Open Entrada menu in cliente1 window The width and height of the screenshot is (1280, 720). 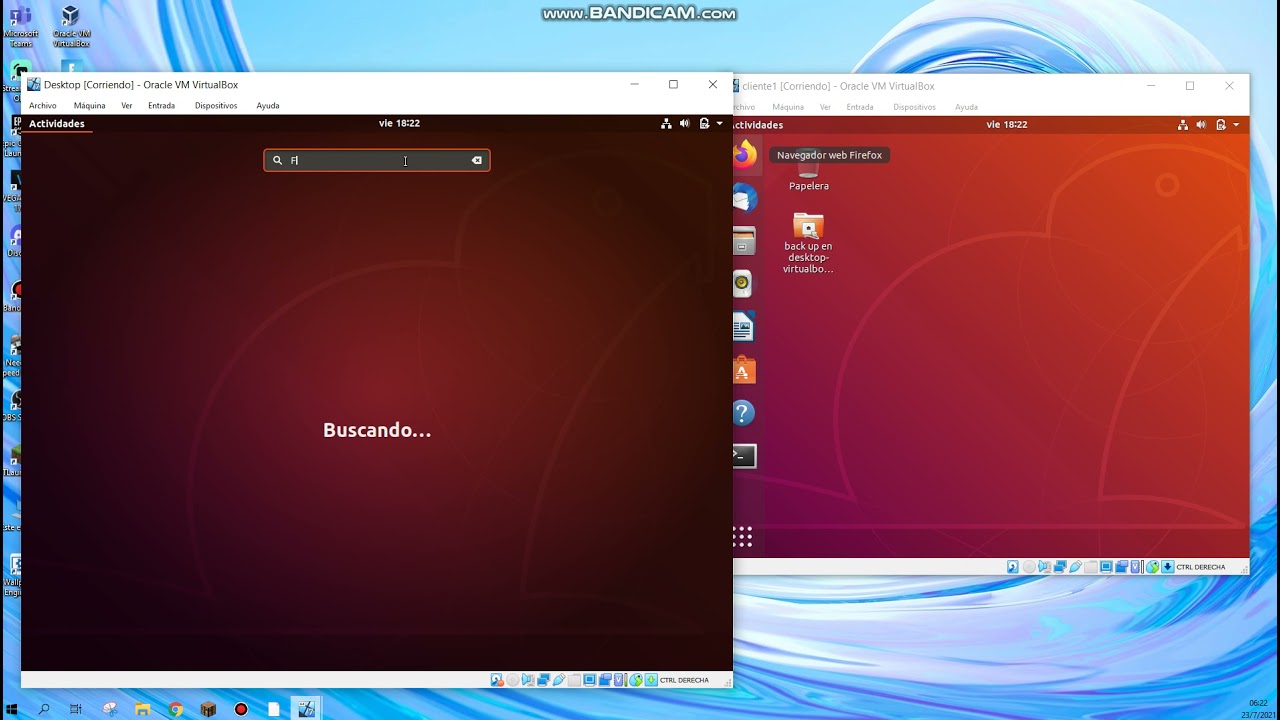[x=860, y=107]
